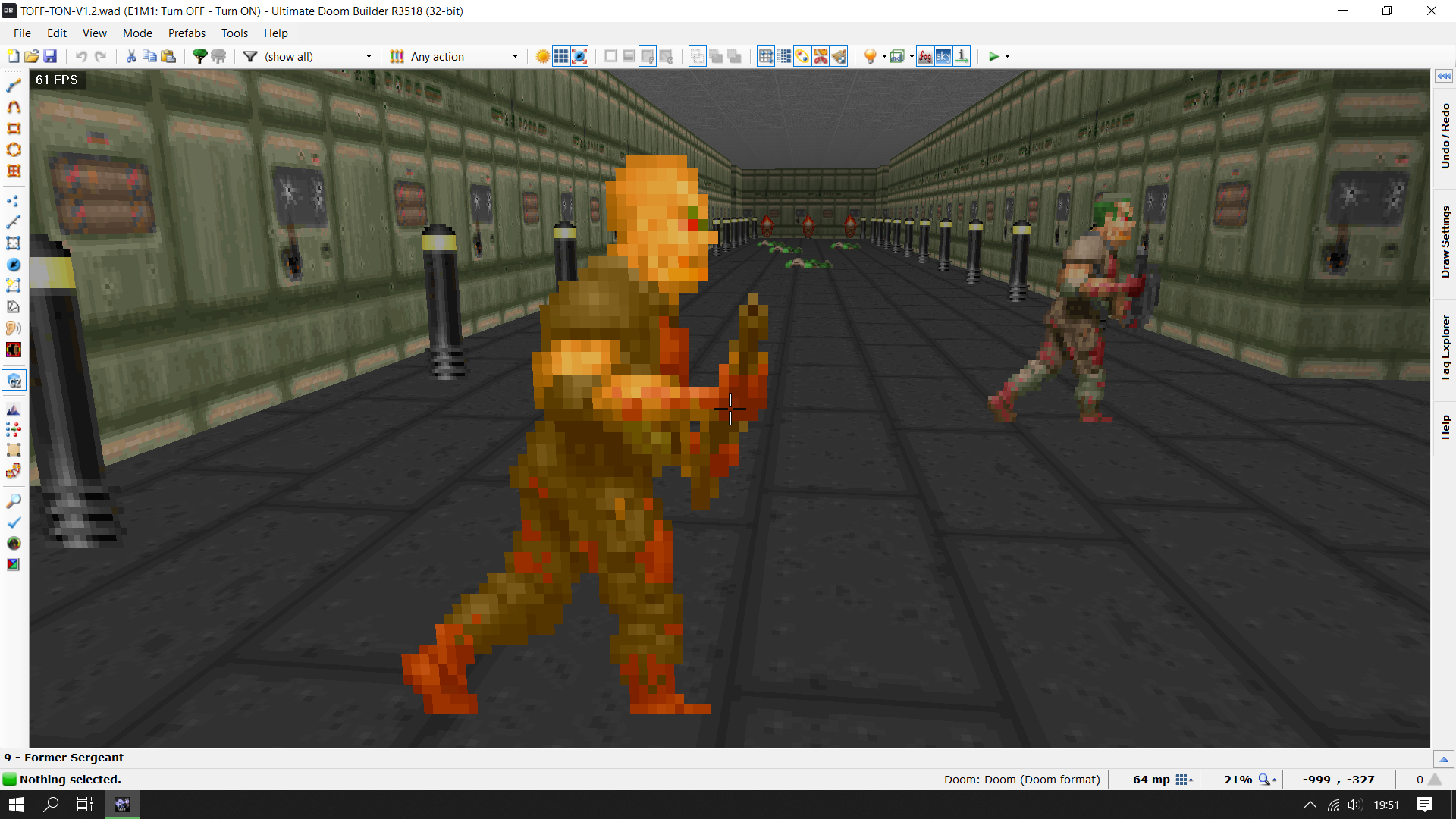This screenshot has width=1456, height=819.
Task: Open the models rendering dropdown arrow
Action: pos(912,57)
